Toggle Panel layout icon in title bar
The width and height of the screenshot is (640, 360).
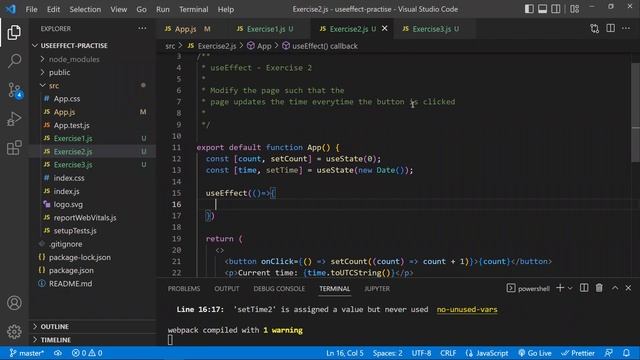[542, 9]
